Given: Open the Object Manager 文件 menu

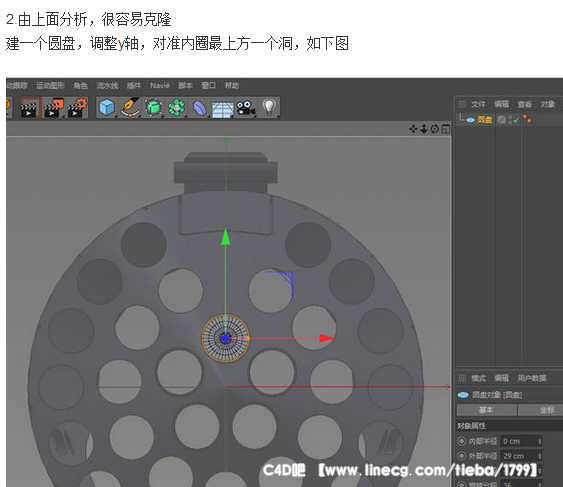Looking at the screenshot, I should 478,104.
